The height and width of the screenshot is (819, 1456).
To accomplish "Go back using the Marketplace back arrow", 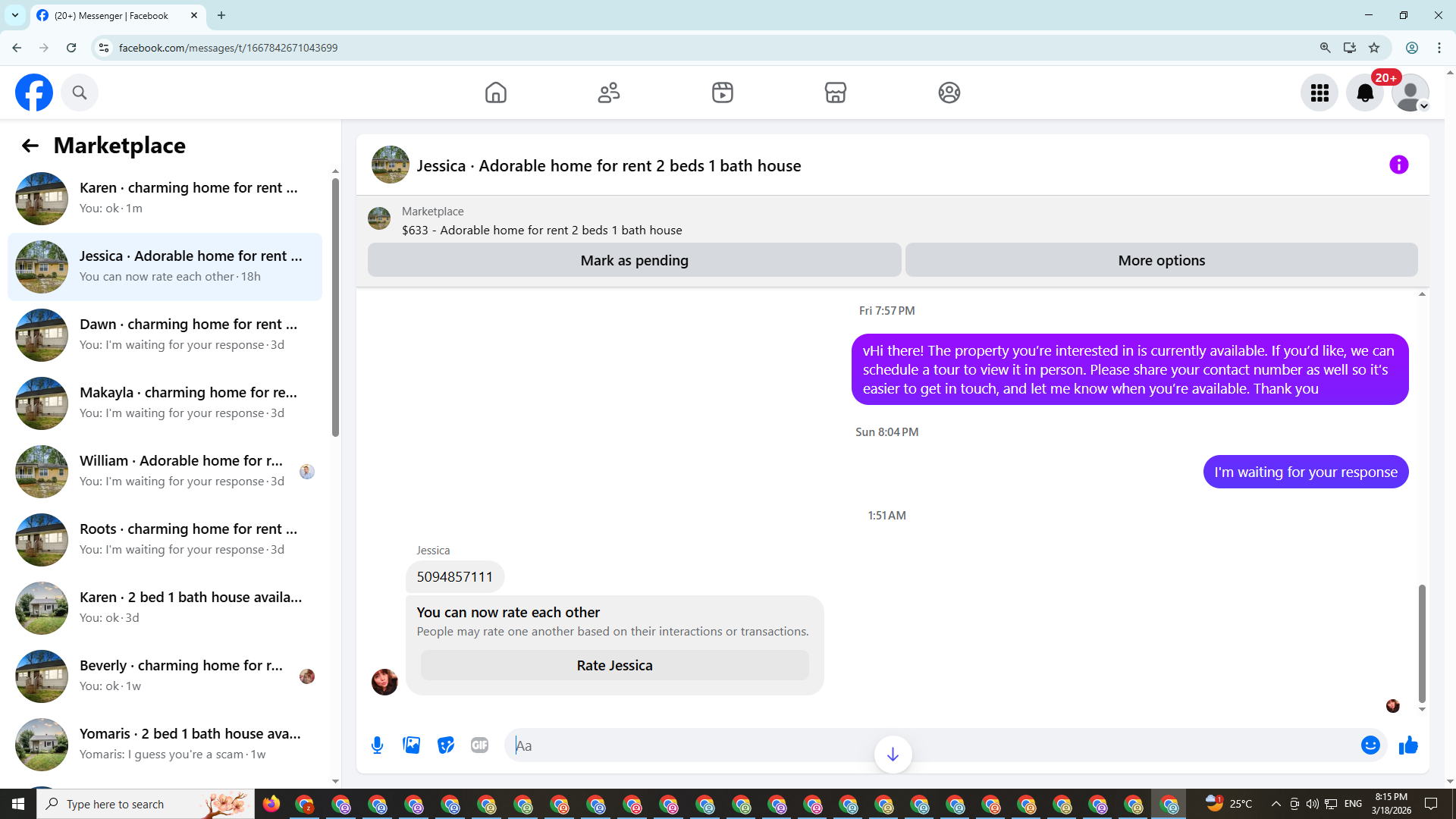I will [30, 146].
